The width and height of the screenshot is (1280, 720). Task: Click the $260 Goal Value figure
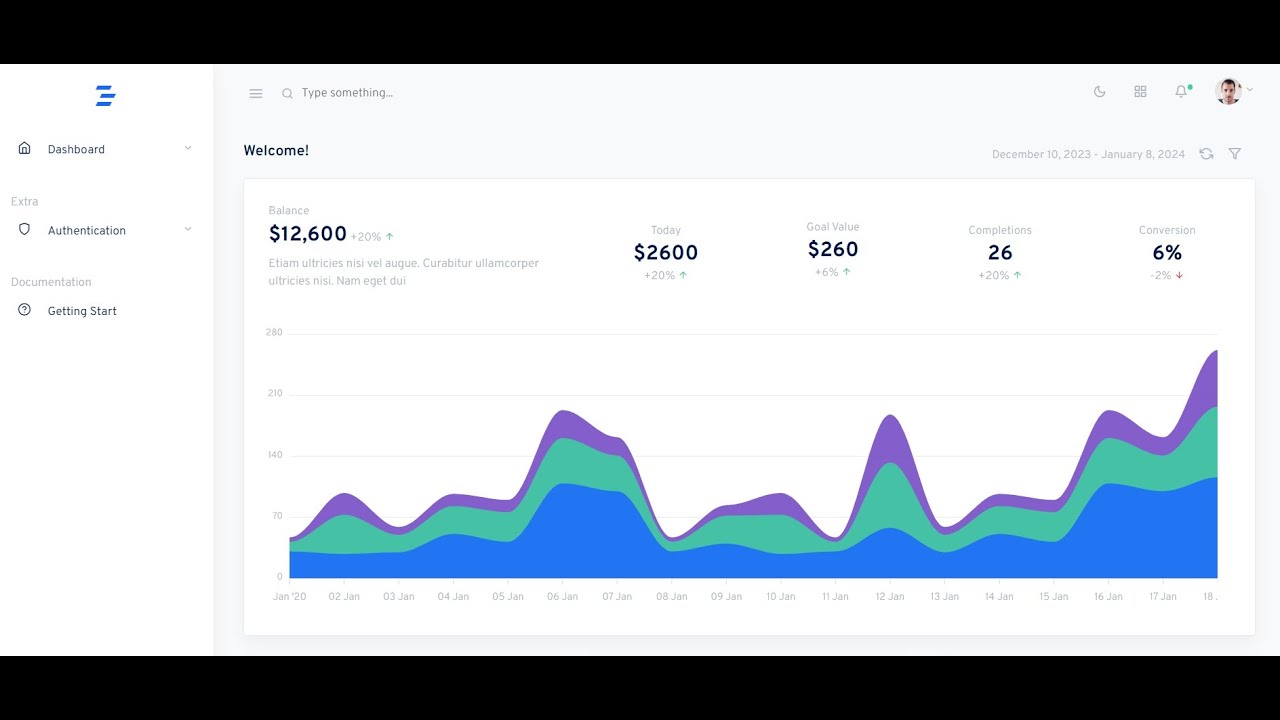(x=833, y=249)
